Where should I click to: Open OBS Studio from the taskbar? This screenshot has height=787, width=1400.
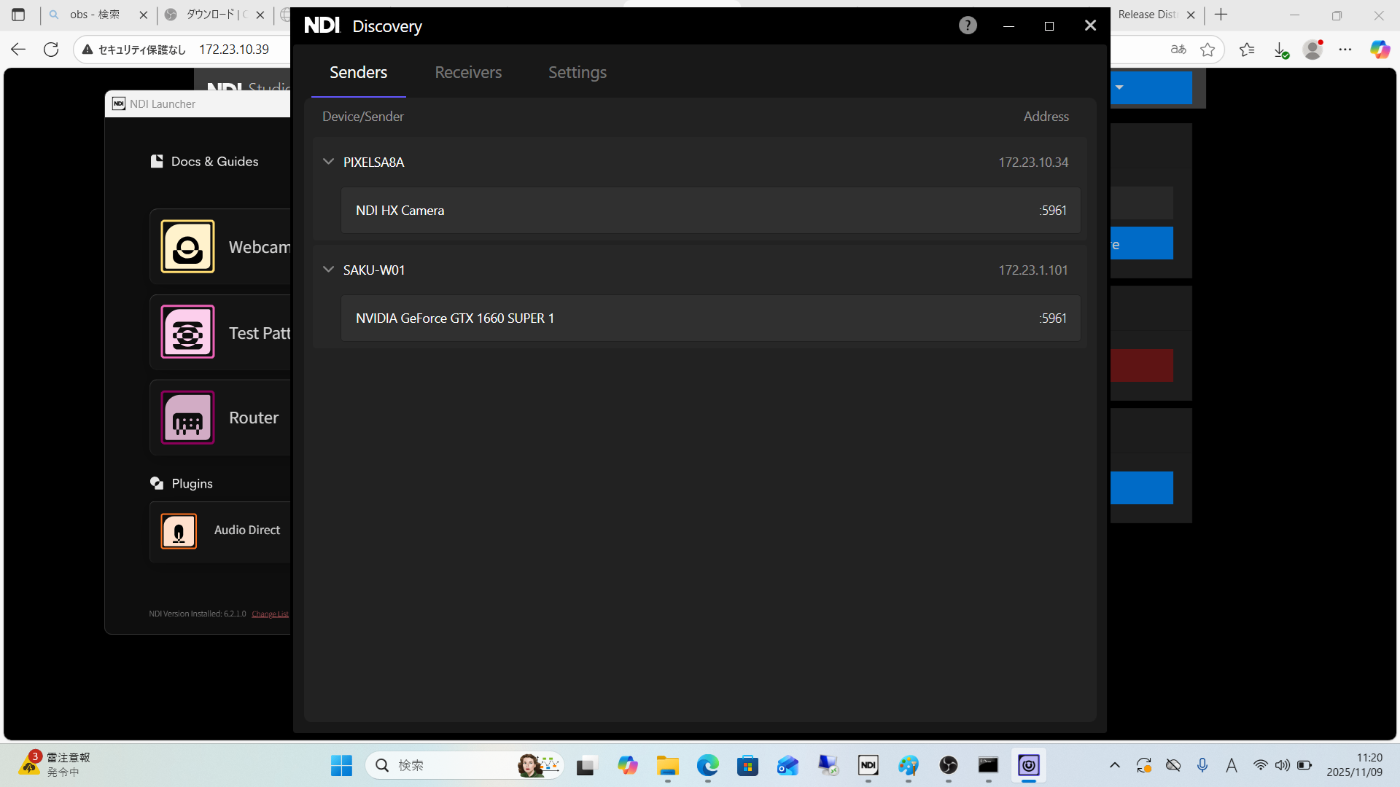coord(948,766)
